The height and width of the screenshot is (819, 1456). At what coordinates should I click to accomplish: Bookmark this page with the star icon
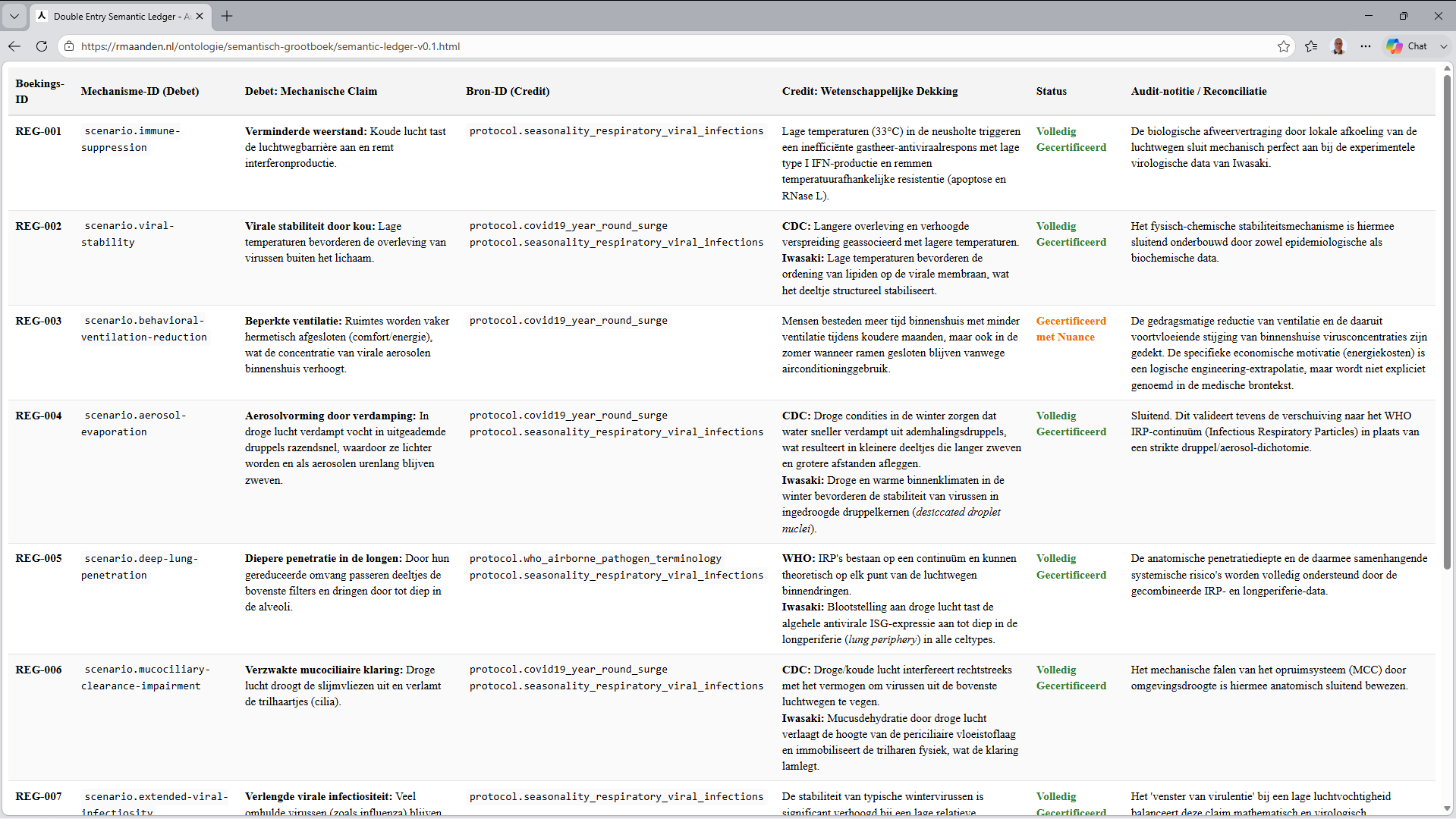coord(1283,46)
